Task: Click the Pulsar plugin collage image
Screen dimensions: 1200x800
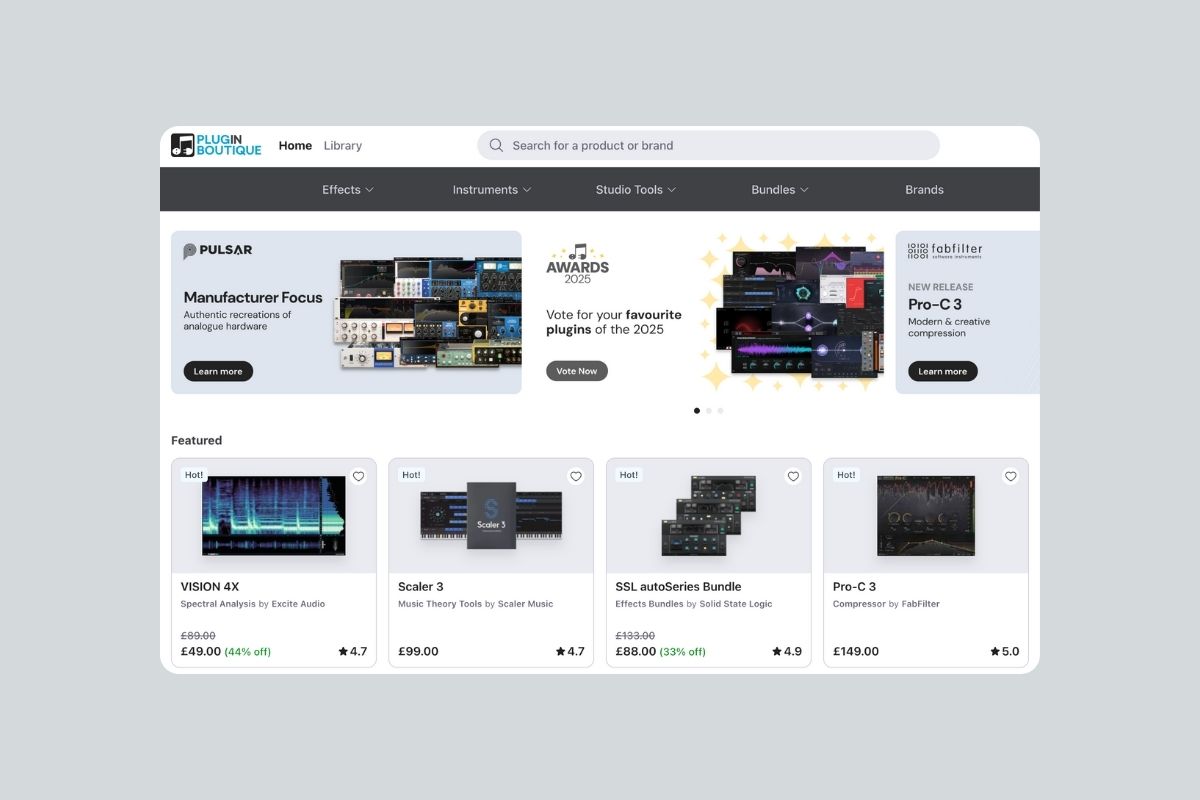Action: (x=427, y=313)
